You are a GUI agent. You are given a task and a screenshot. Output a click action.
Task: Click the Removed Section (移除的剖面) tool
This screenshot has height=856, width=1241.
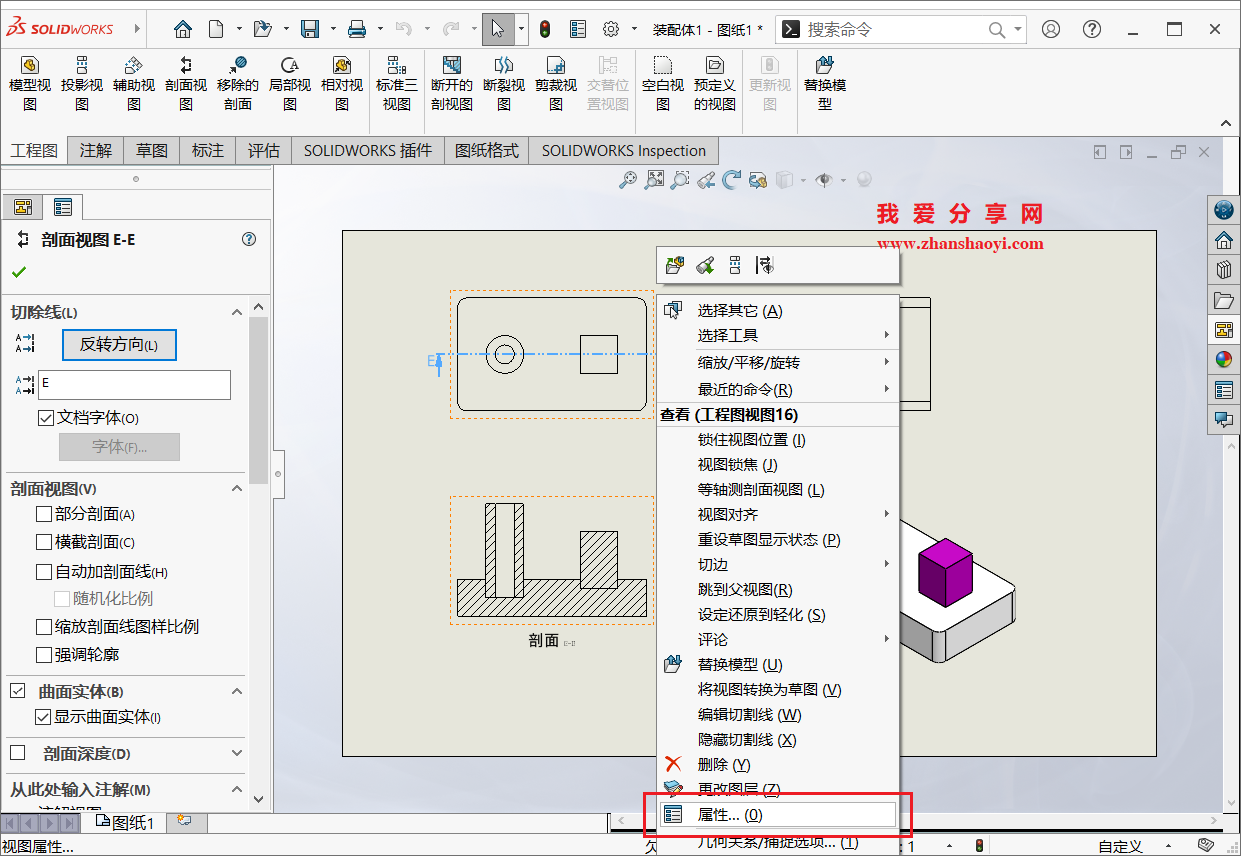click(238, 83)
